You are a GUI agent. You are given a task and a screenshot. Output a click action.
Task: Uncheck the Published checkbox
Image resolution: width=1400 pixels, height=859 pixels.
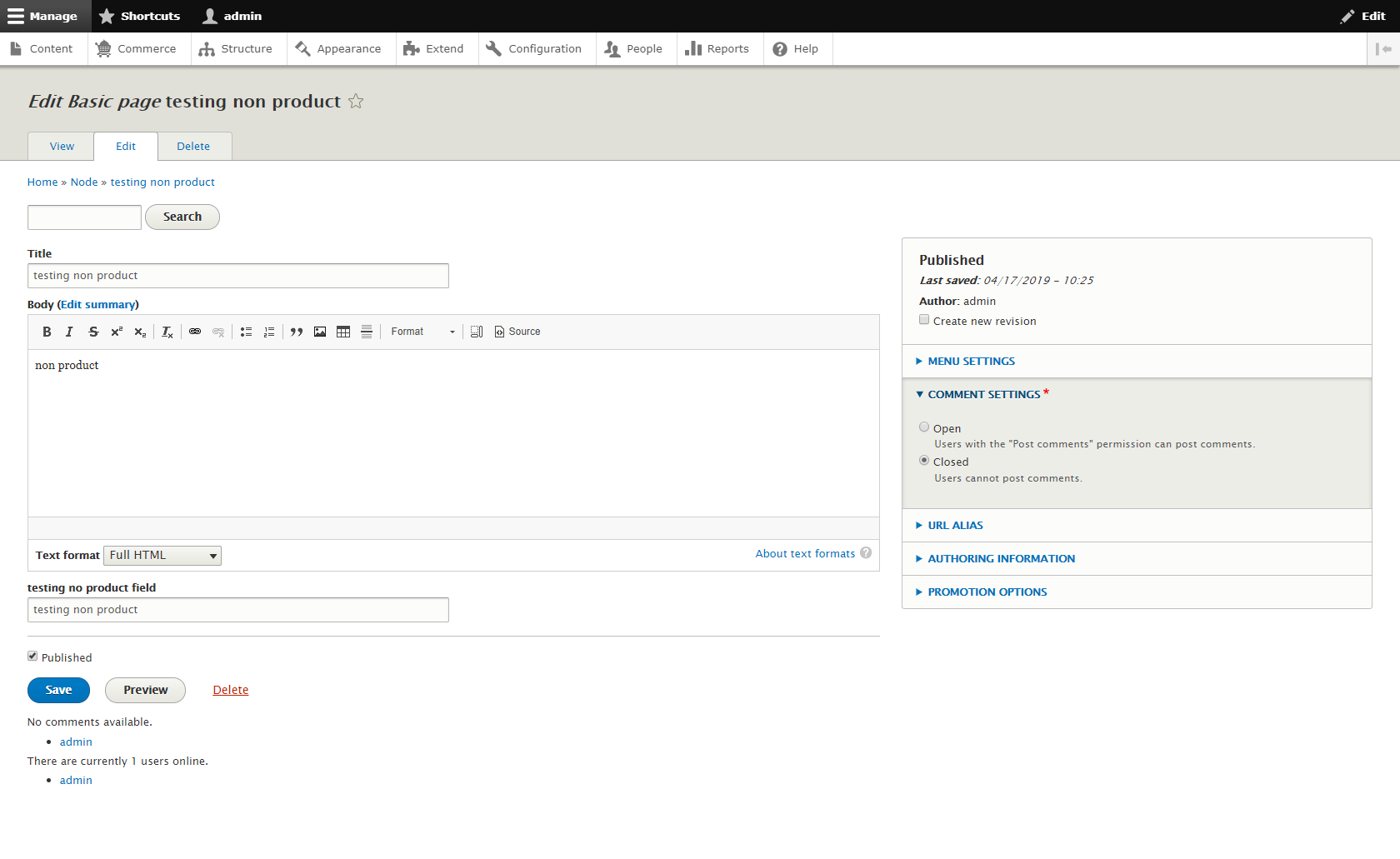click(32, 656)
